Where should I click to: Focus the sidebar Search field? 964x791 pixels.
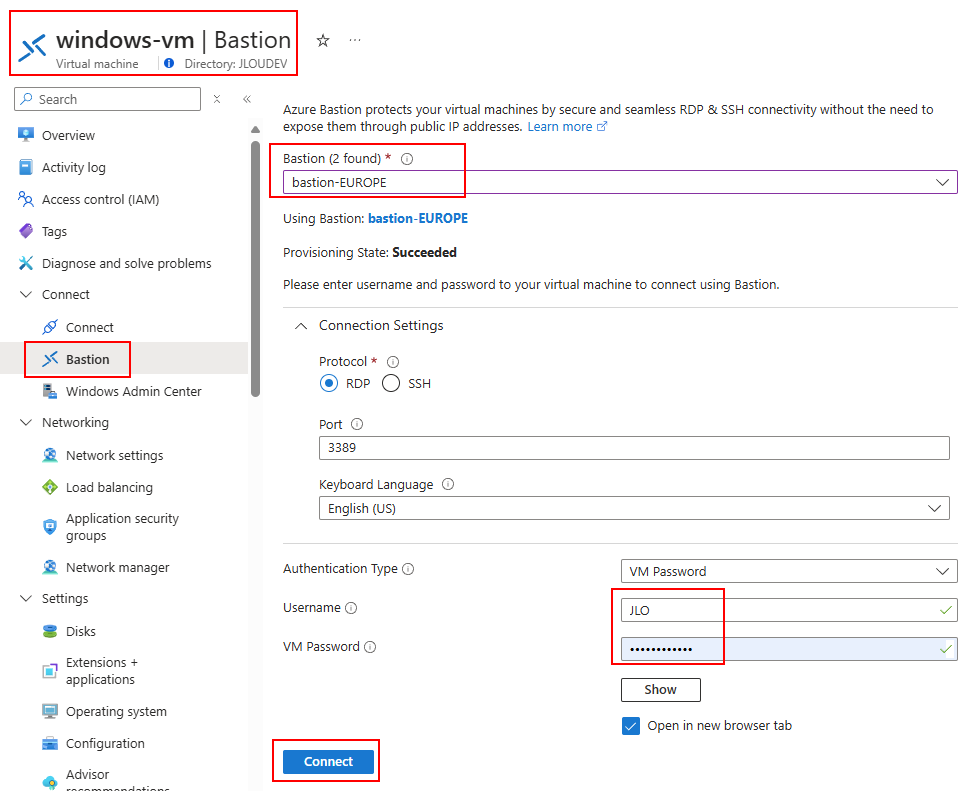point(108,99)
